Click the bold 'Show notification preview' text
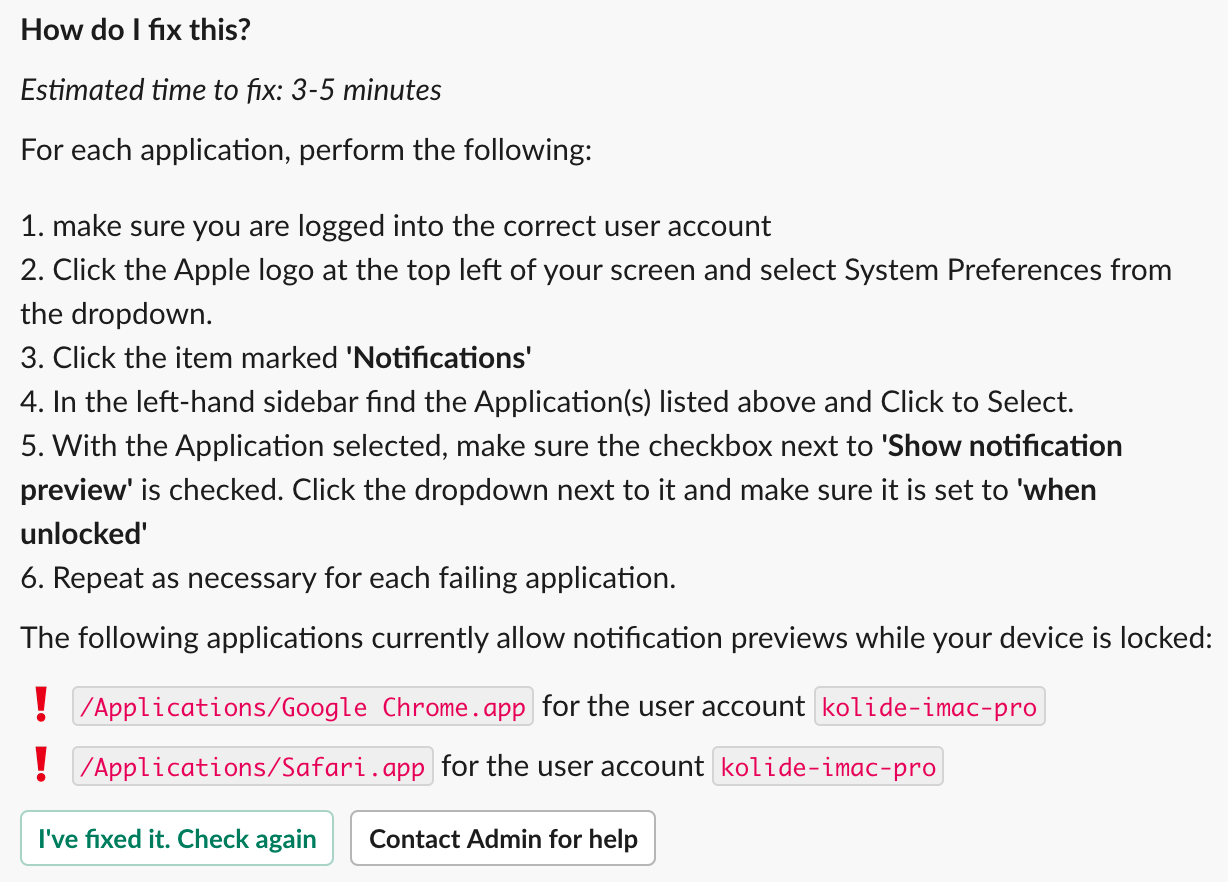1228x882 pixels. click(1002, 446)
